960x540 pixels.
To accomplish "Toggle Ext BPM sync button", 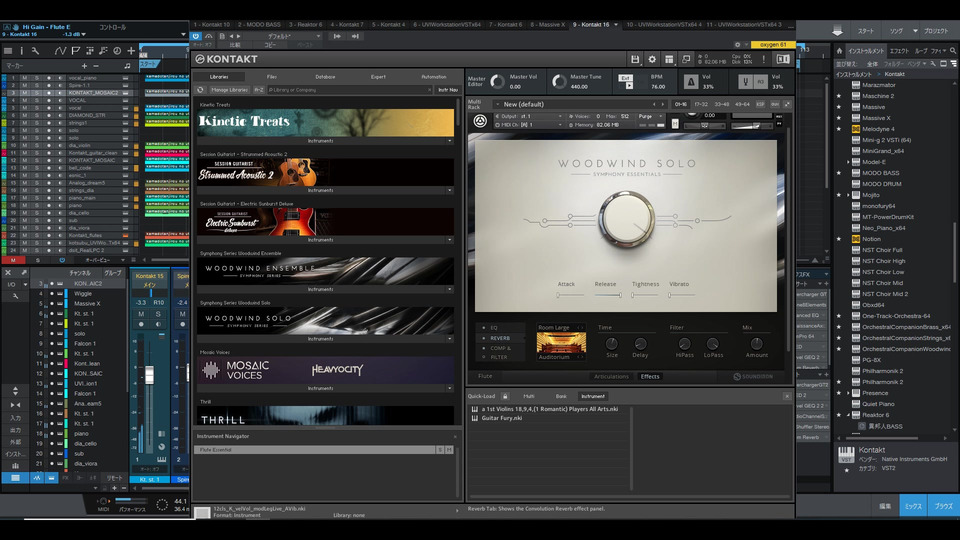I will click(625, 78).
